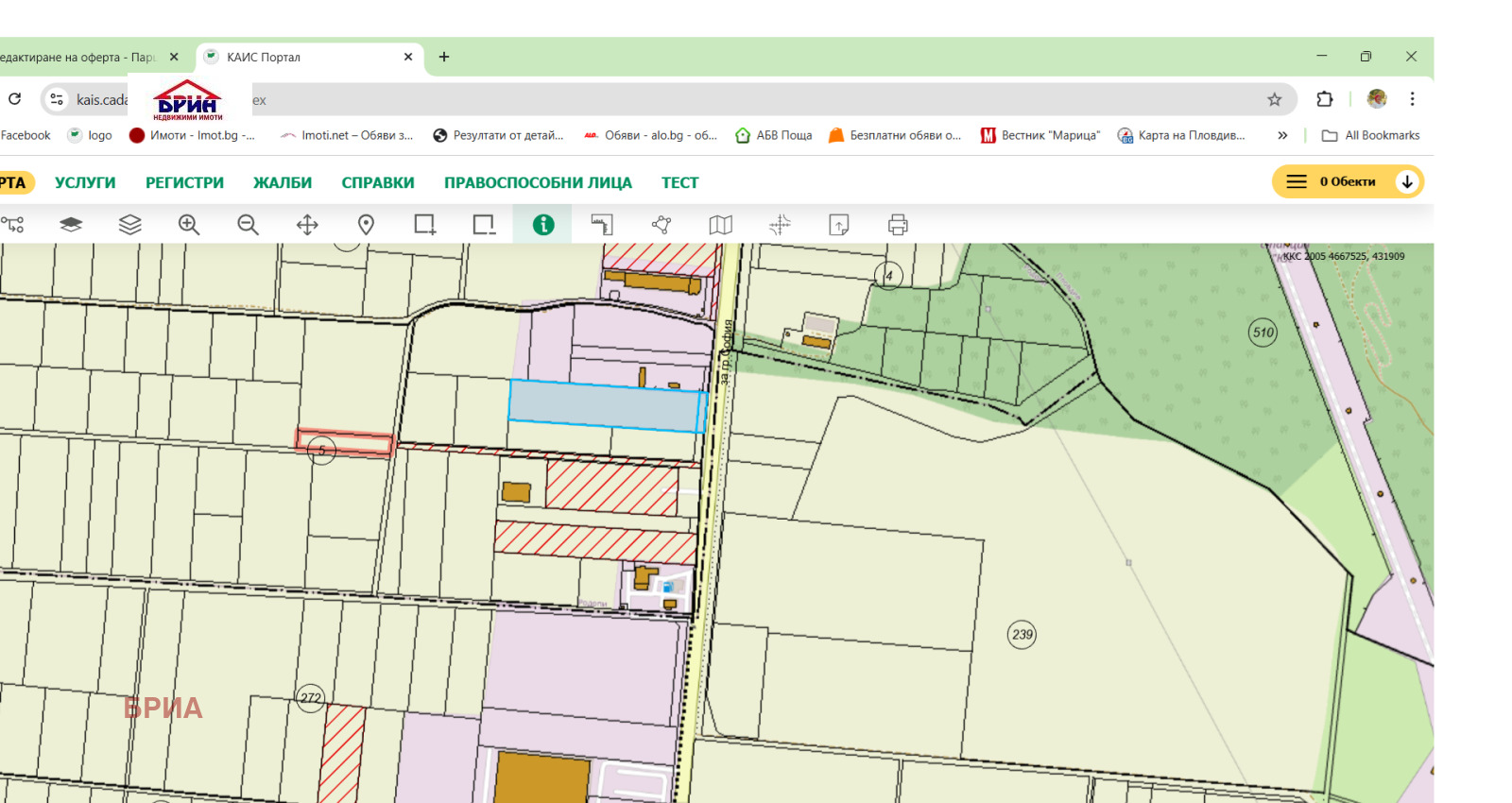The image size is (1512, 803).
Task: Open Chrome three-dot menu
Action: pos(1412,99)
